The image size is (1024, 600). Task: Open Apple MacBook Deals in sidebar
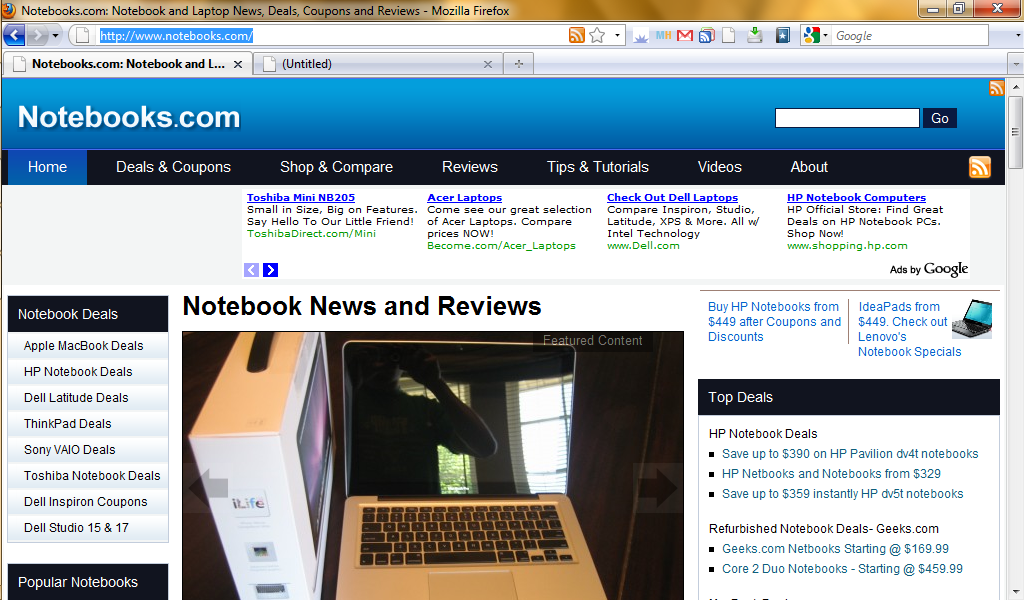tap(84, 346)
